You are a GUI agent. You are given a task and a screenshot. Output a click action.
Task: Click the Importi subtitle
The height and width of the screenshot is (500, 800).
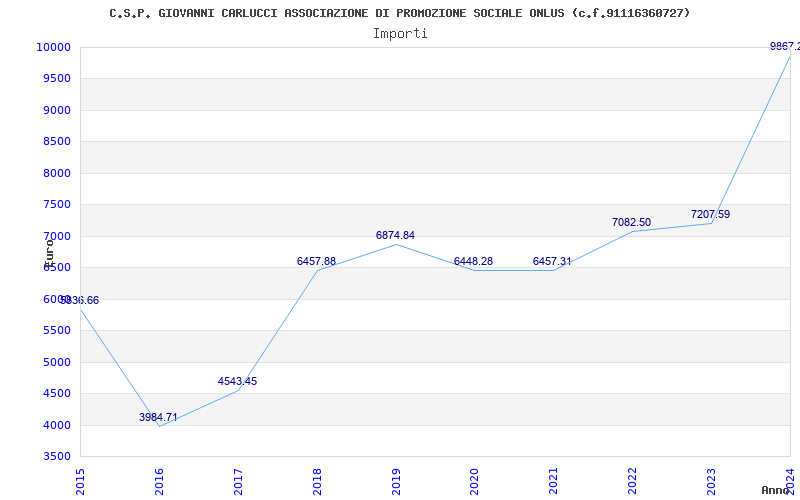click(400, 33)
